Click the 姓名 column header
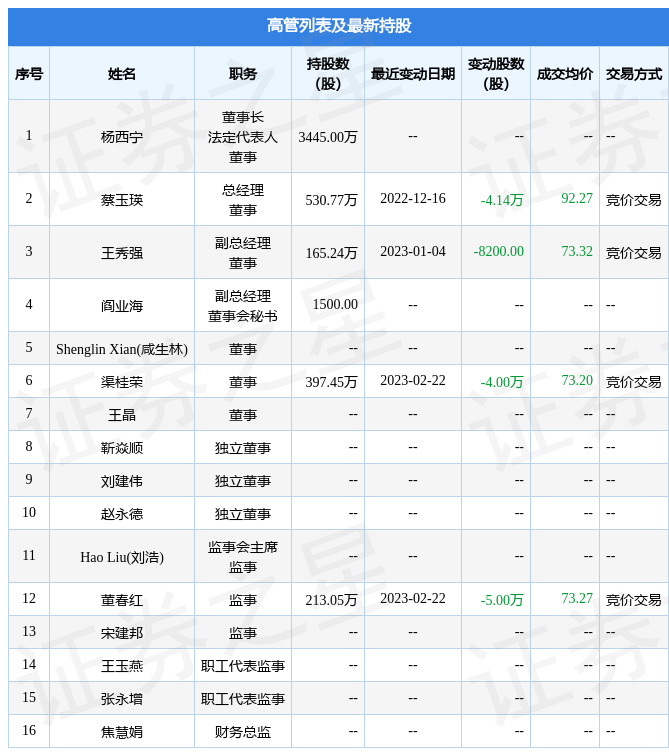Image resolution: width=669 pixels, height=756 pixels. [121, 74]
